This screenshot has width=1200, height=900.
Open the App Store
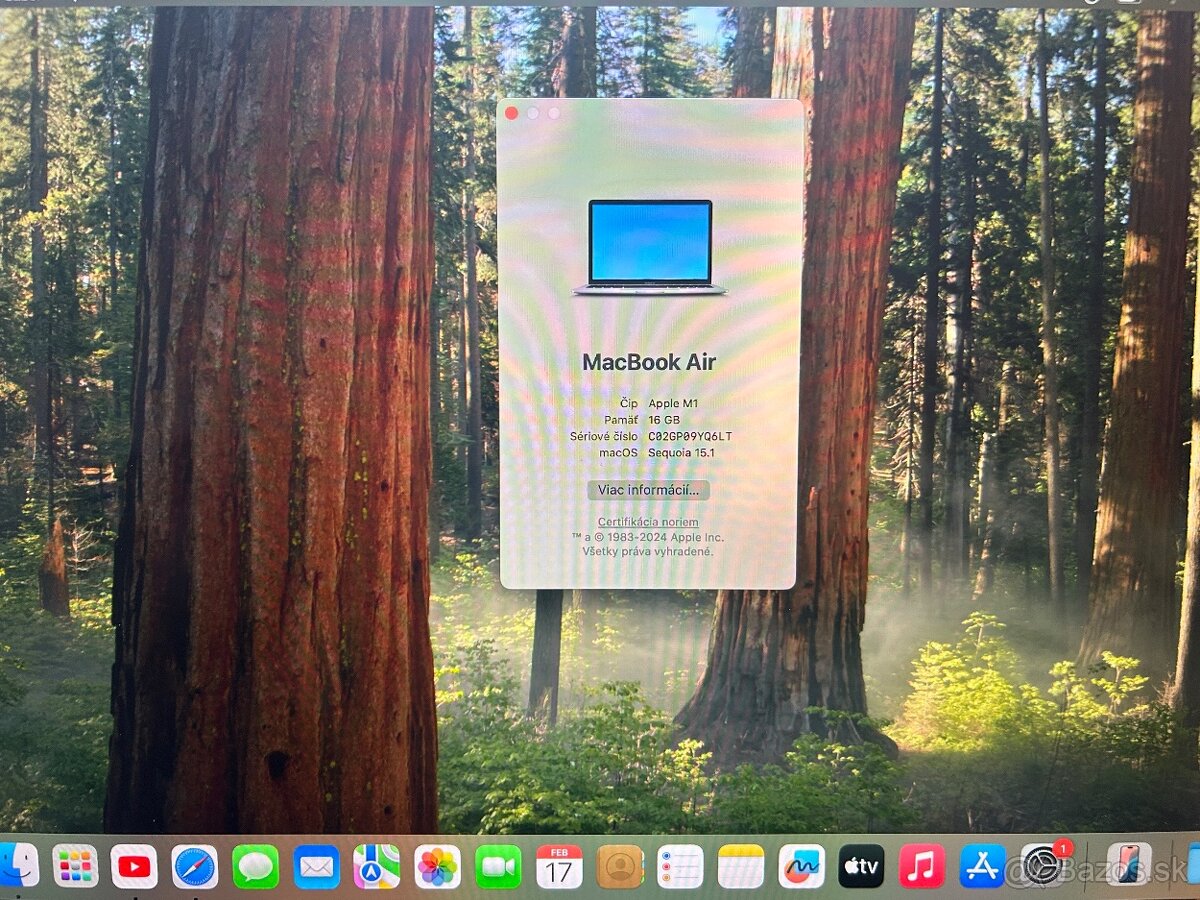point(982,866)
